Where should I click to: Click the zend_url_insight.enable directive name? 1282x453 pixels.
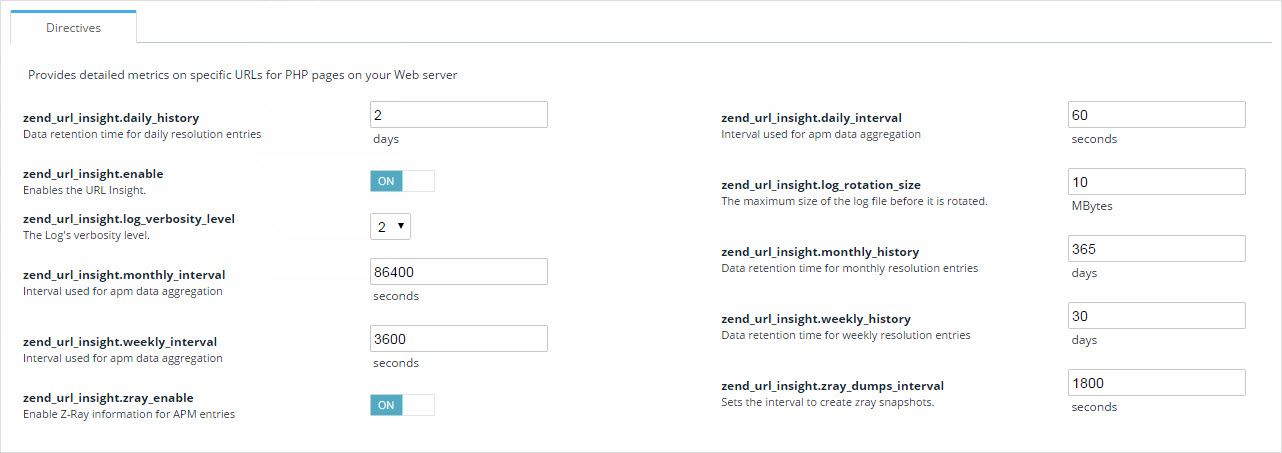(92, 174)
